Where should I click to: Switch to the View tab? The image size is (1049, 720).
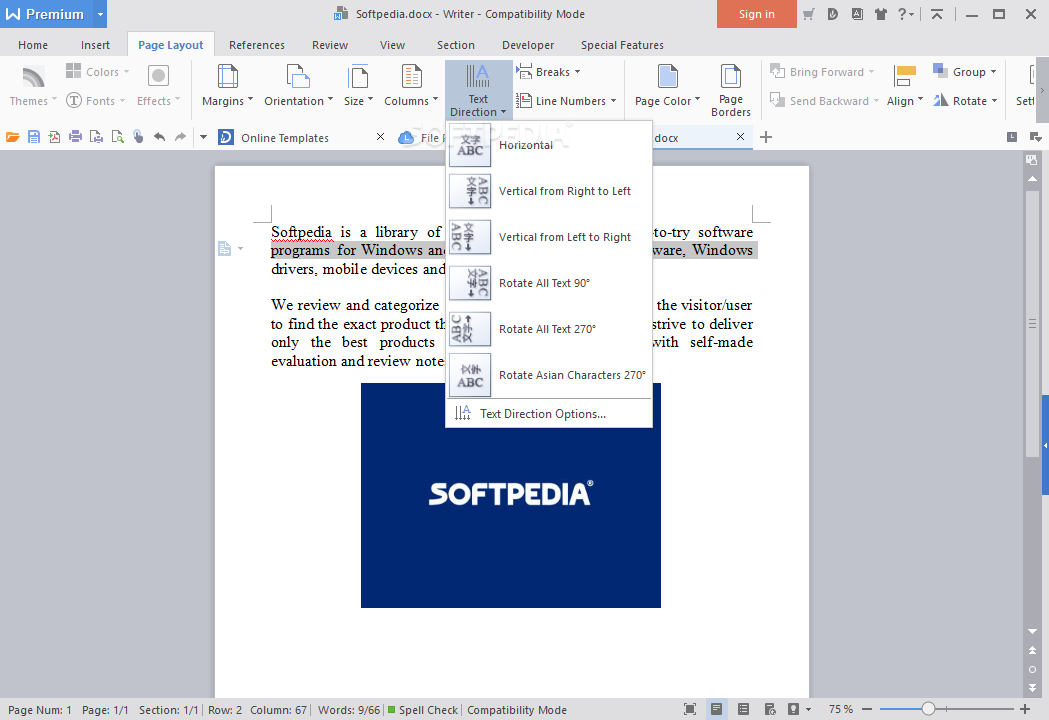coord(392,45)
